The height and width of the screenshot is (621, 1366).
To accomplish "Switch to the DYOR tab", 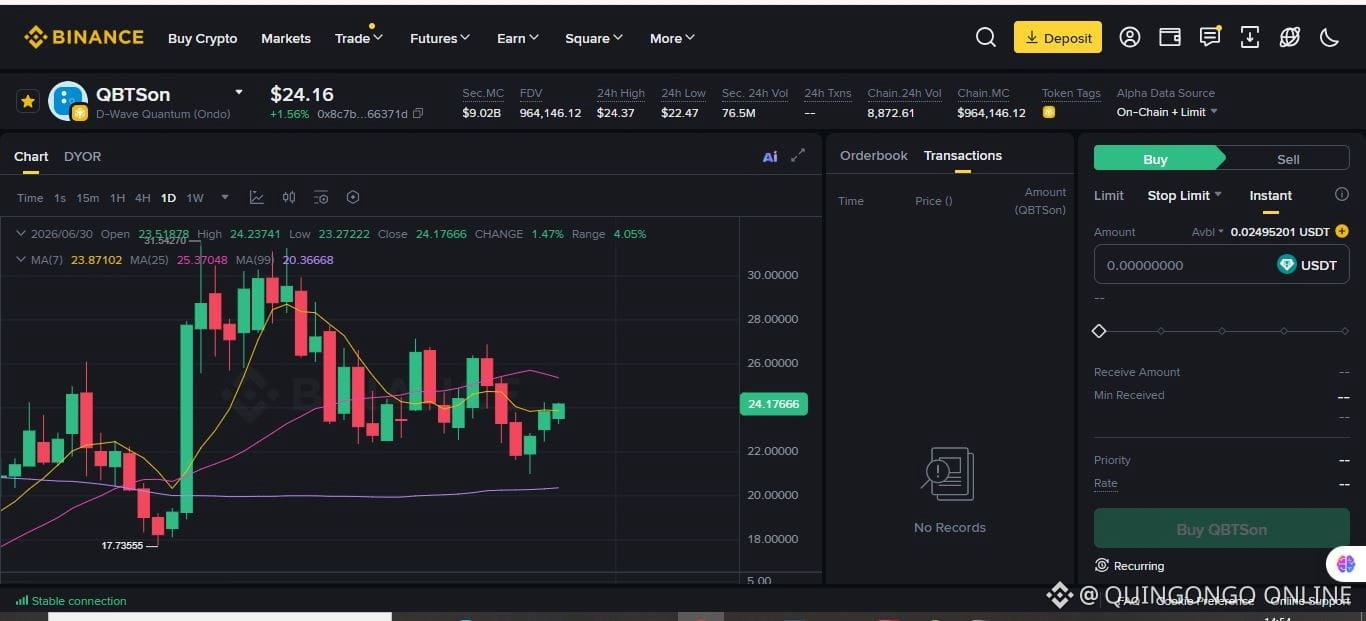I will (x=82, y=156).
